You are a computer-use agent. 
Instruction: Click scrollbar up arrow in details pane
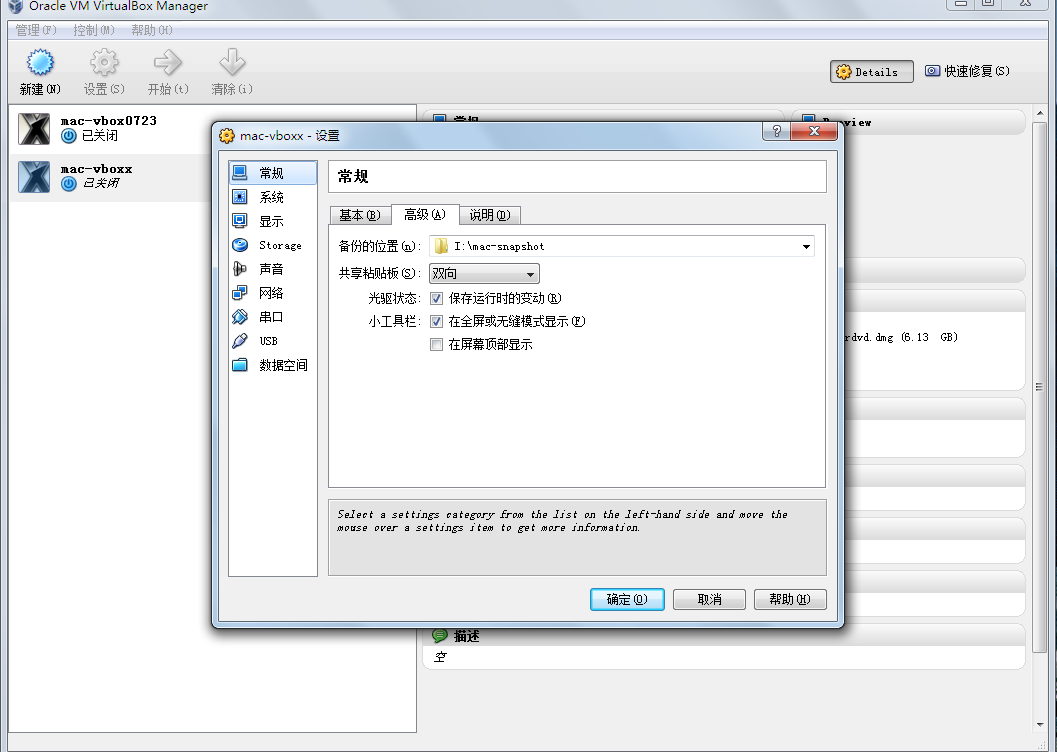coord(1039,113)
